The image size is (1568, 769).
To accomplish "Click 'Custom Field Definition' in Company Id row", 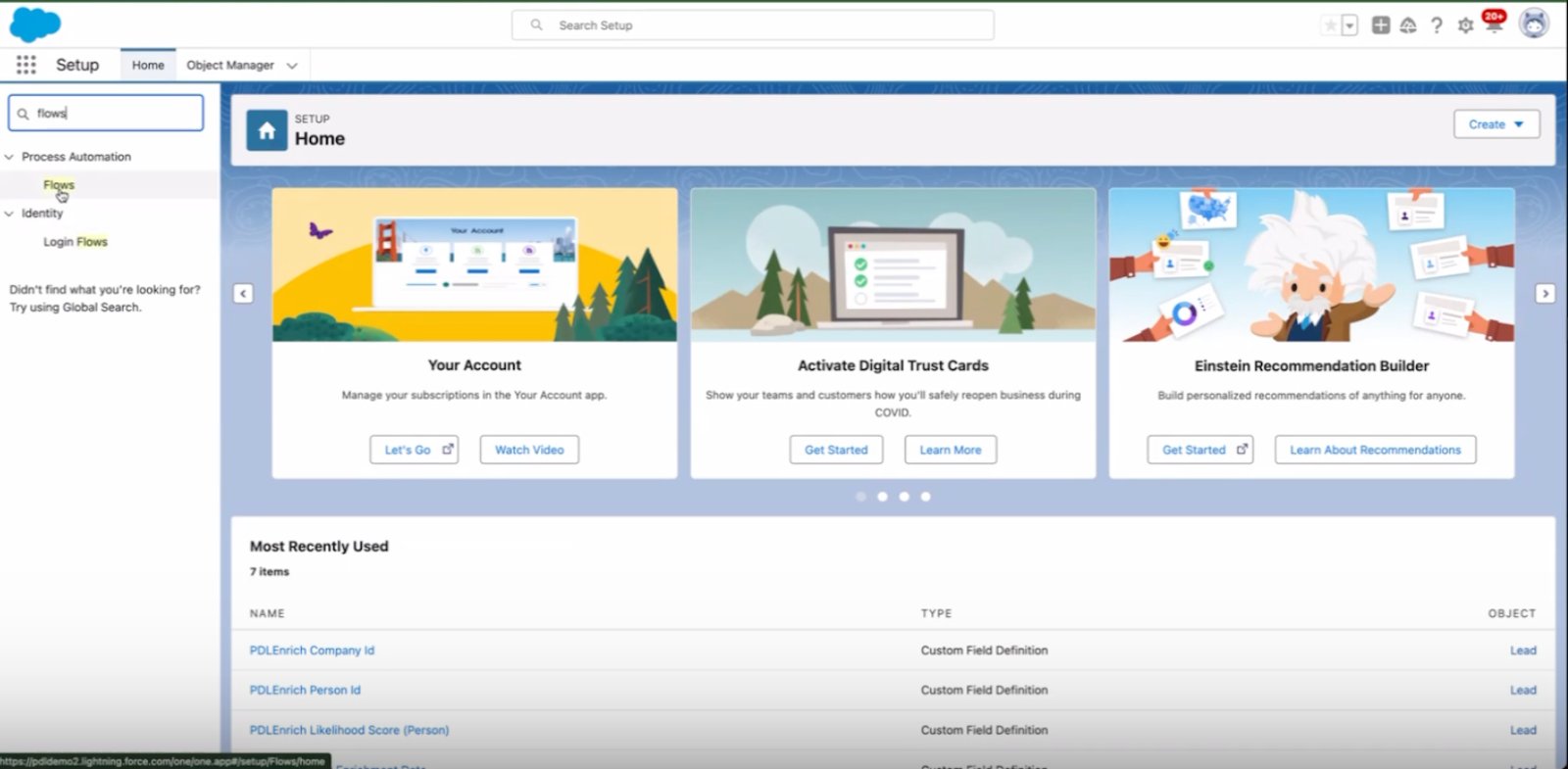I will [984, 650].
